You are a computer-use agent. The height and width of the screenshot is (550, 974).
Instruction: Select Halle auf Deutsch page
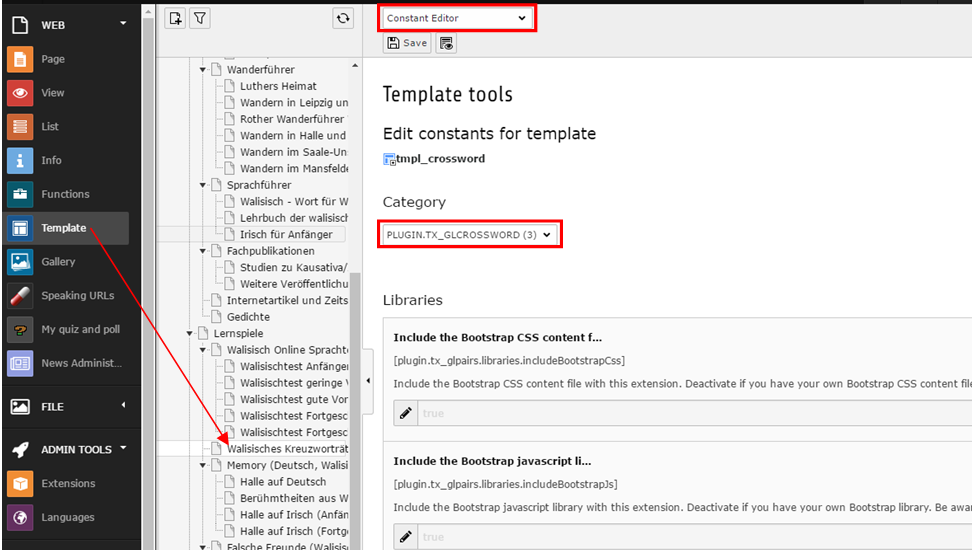[283, 482]
